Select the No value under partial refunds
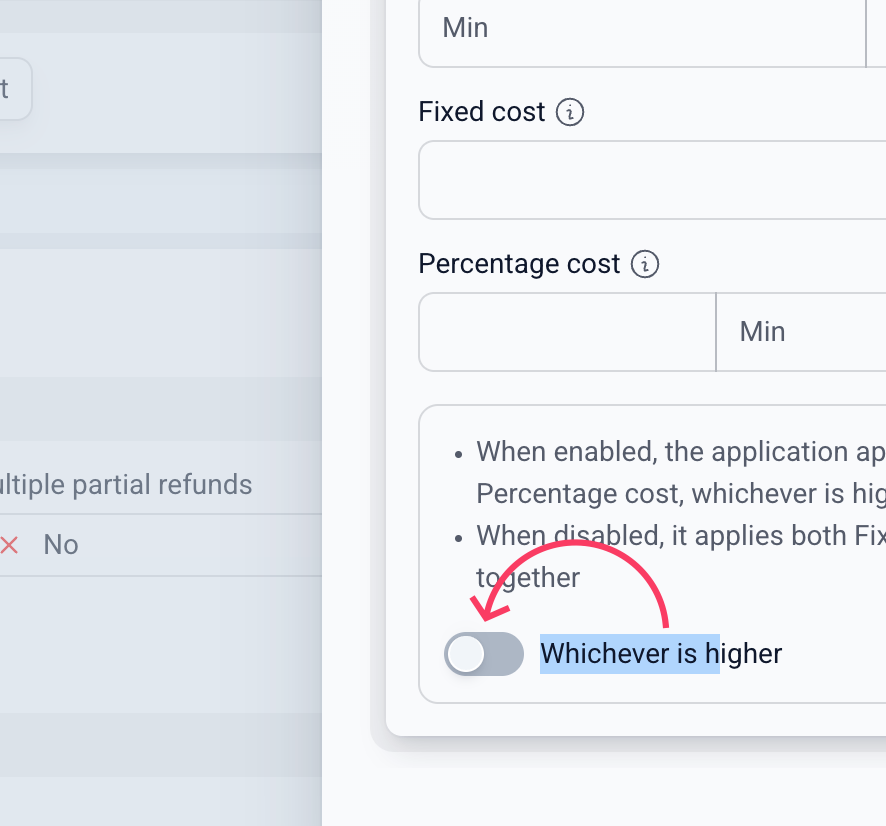 point(61,545)
